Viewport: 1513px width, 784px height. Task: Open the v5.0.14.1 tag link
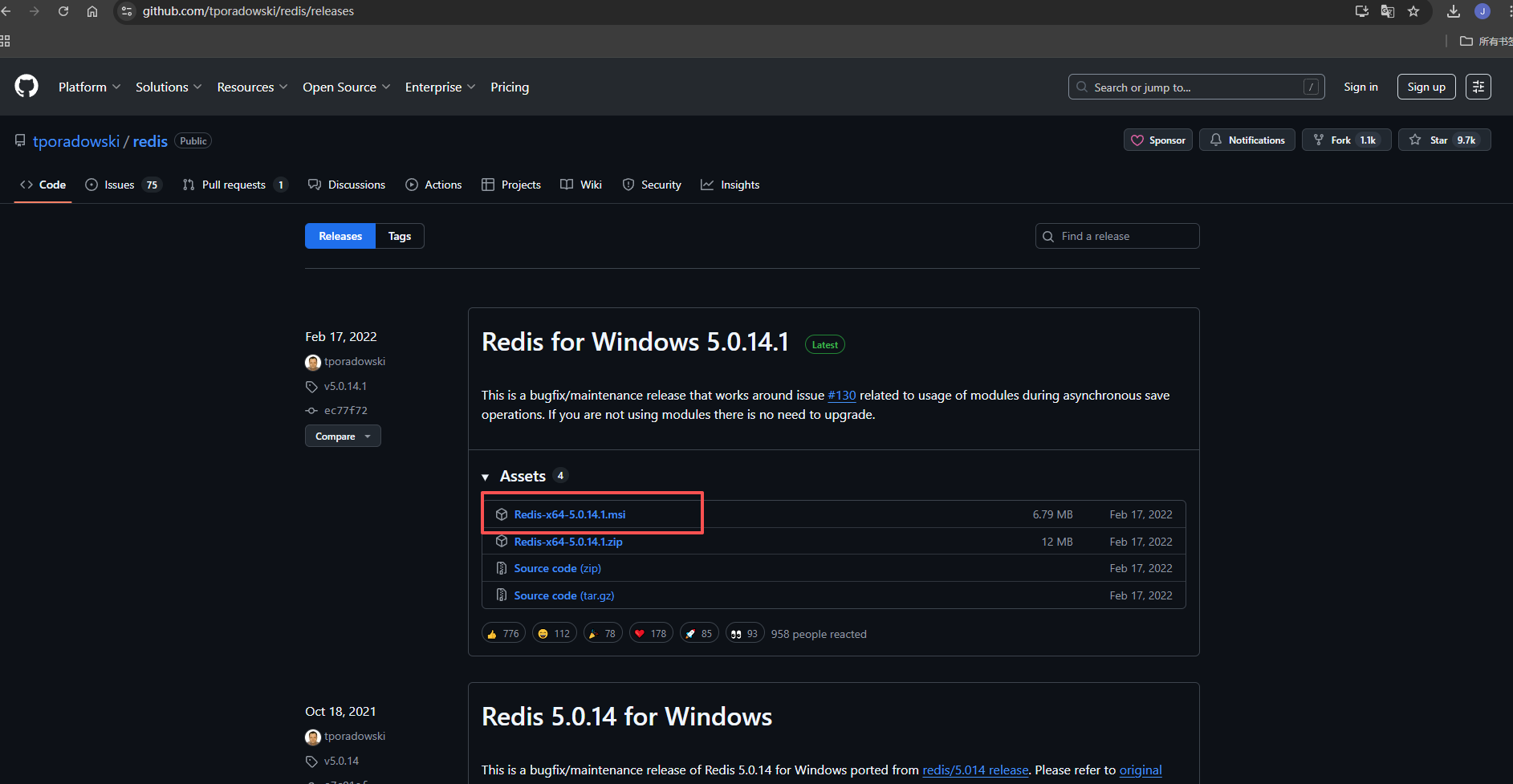tap(345, 386)
